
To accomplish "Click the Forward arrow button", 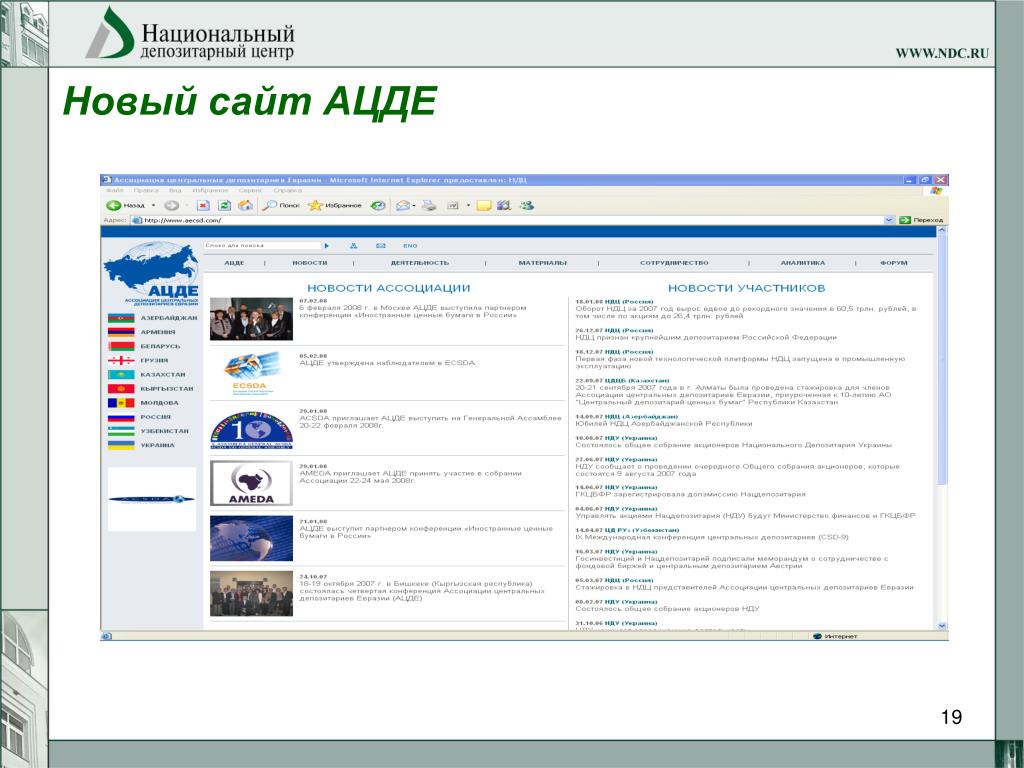I will tap(172, 205).
